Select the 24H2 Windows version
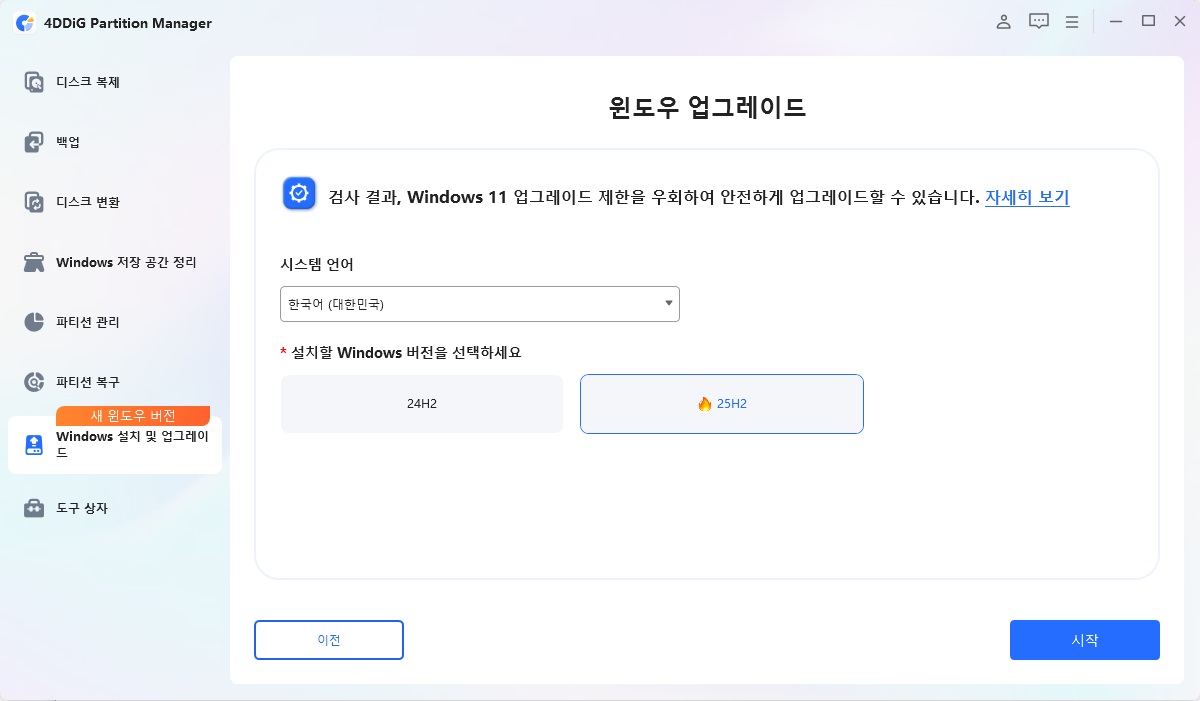The image size is (1200, 701). [422, 404]
